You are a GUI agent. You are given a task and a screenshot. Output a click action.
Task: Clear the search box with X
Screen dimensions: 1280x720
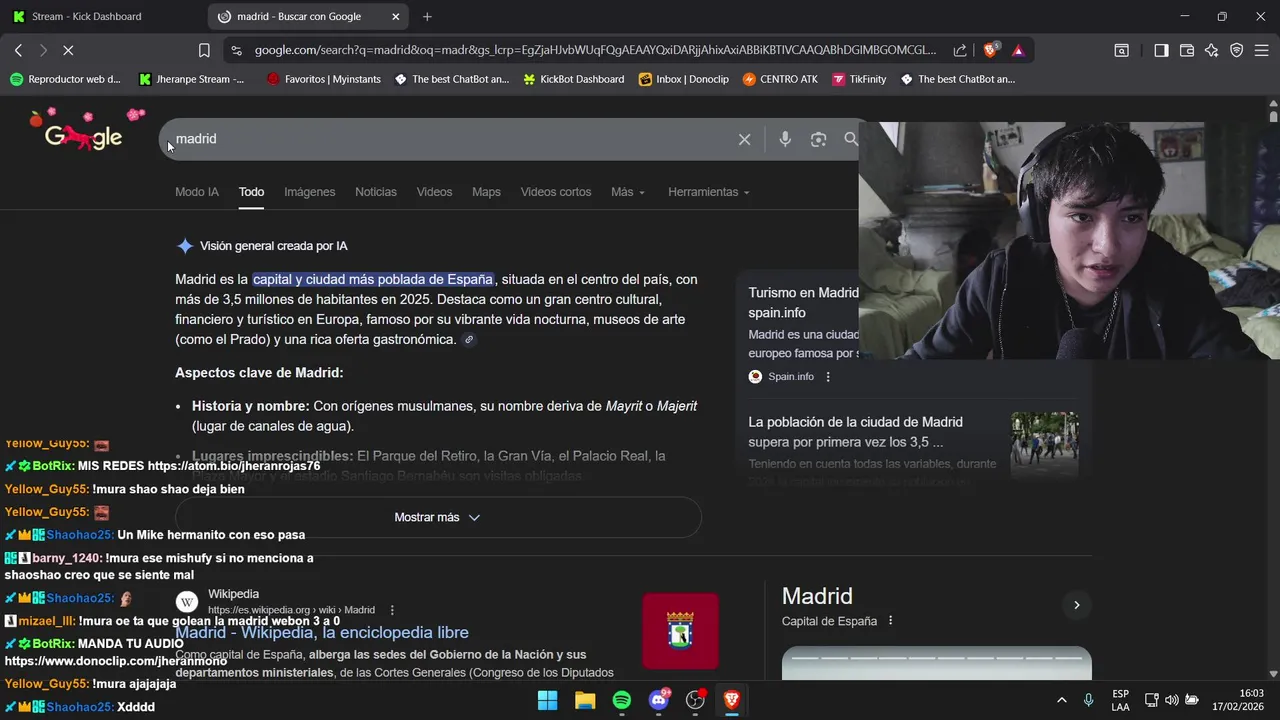[x=744, y=139]
